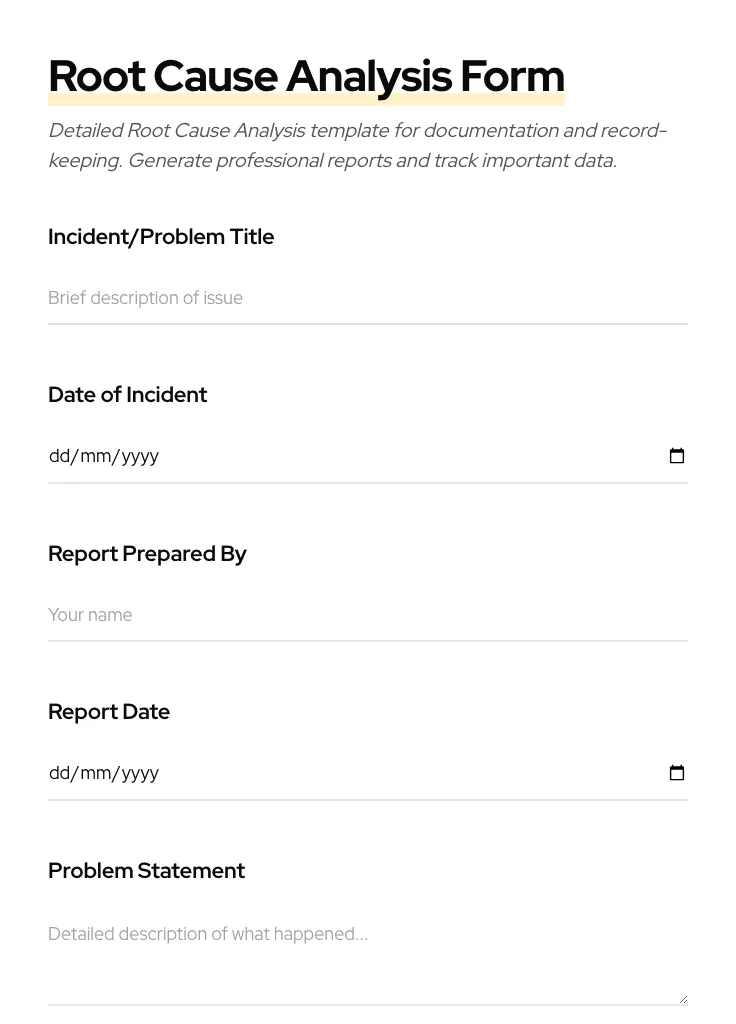Click the Date of Incident label

coord(127,395)
